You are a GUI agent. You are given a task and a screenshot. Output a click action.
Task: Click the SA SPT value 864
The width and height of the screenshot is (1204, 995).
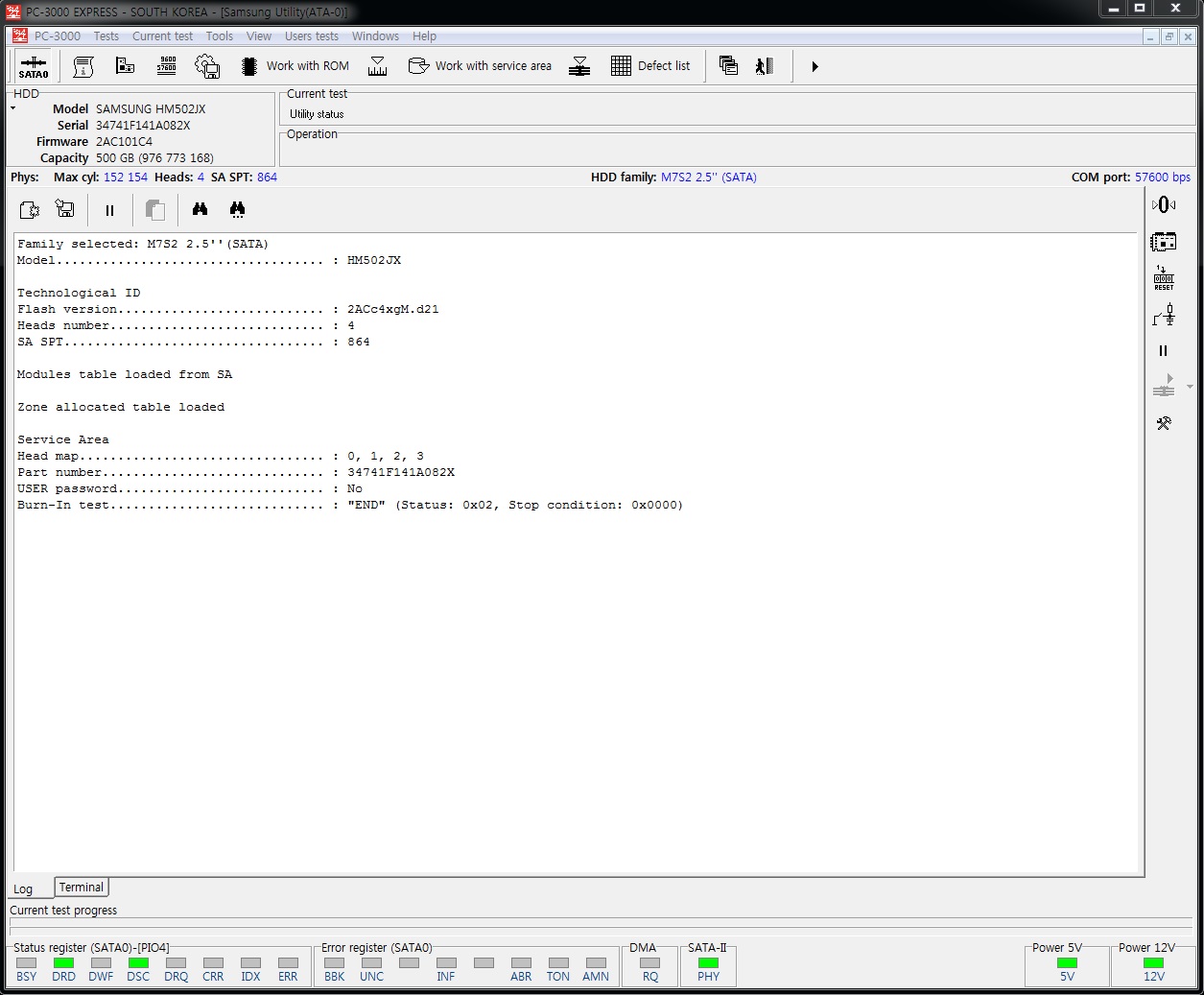point(267,178)
